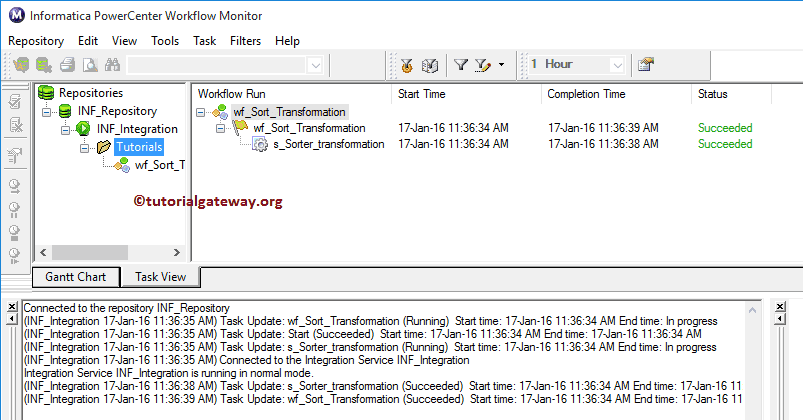Click the Informatica PowerCenter app logo in title bar

click(17, 15)
